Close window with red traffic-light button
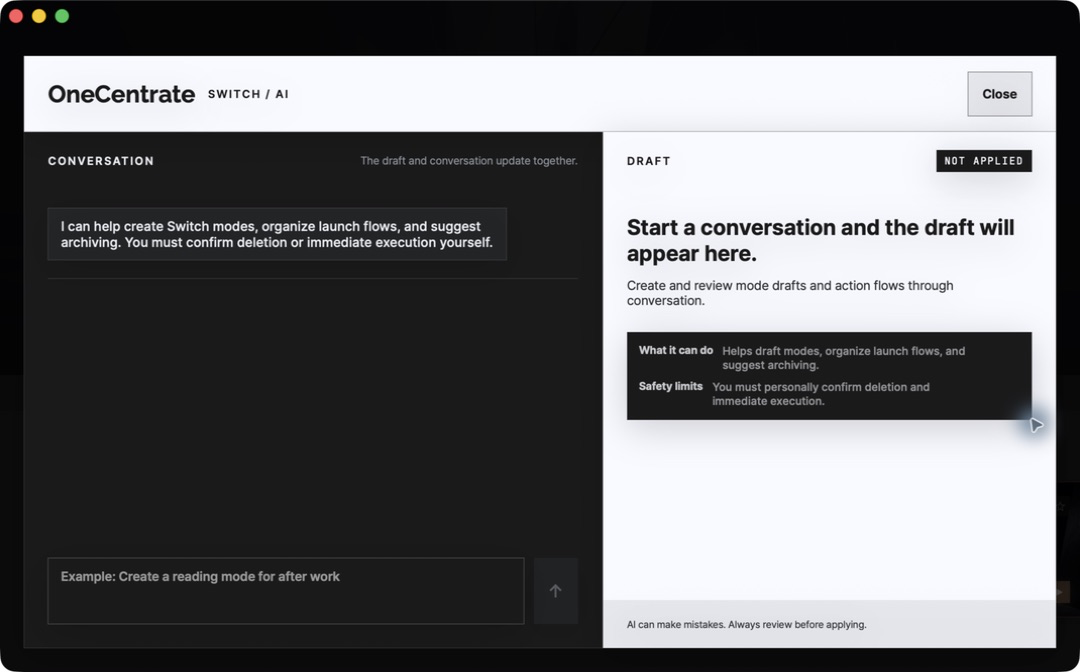This screenshot has height=672, width=1080. pos(16,16)
